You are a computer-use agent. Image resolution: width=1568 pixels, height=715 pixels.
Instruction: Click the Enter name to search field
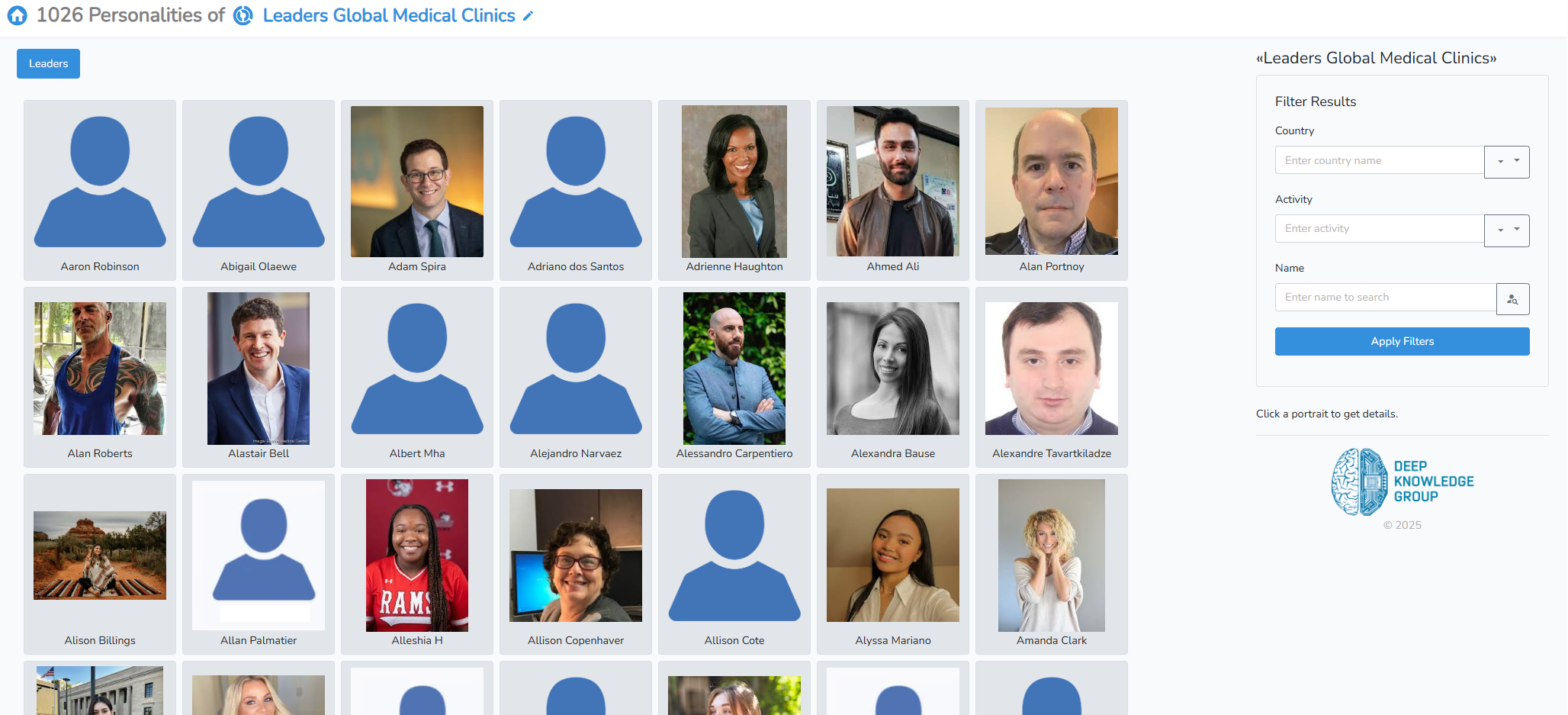(1386, 298)
